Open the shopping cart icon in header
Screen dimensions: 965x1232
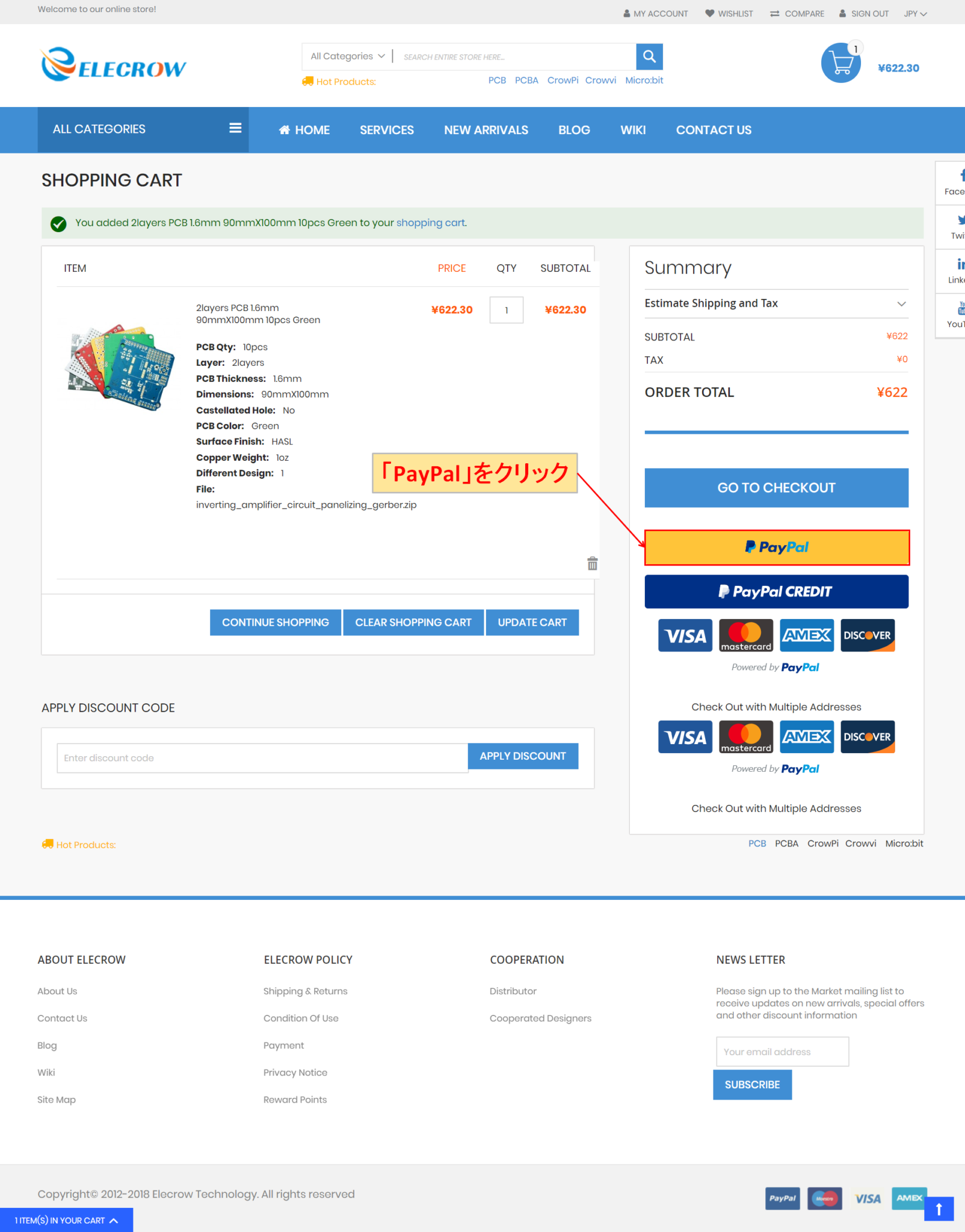840,63
